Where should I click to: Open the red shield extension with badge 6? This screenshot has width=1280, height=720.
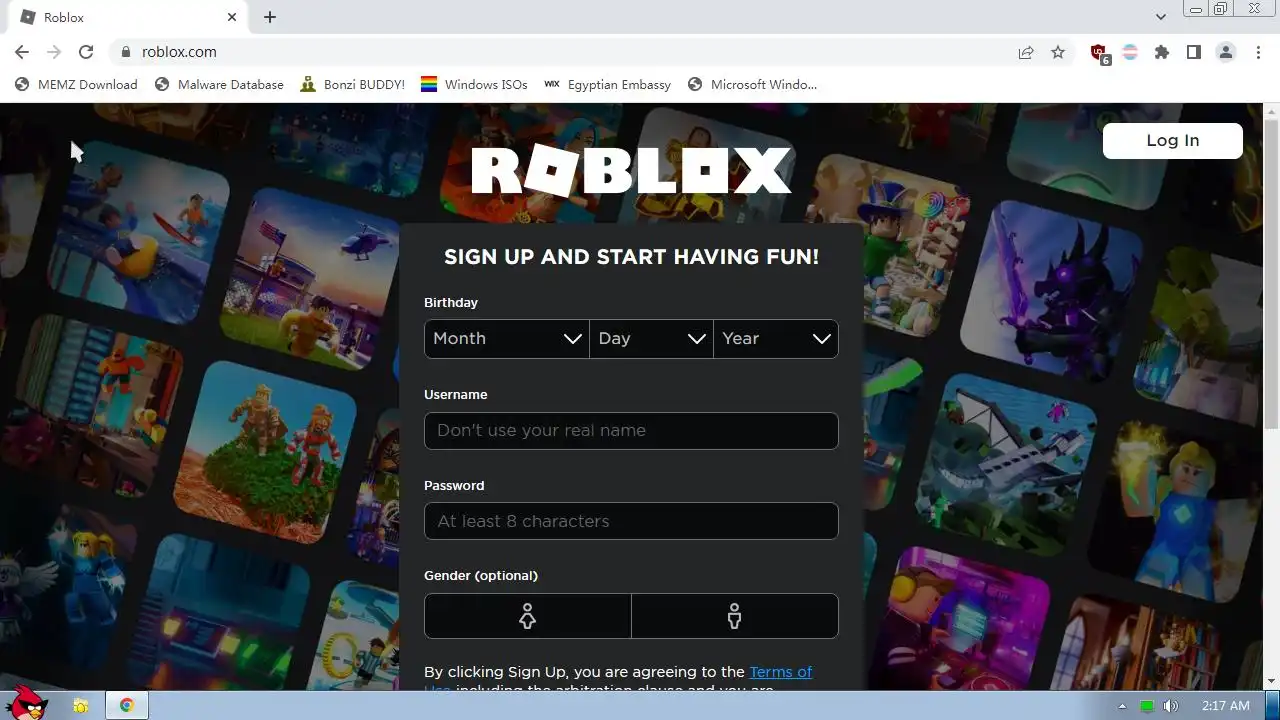point(1100,53)
